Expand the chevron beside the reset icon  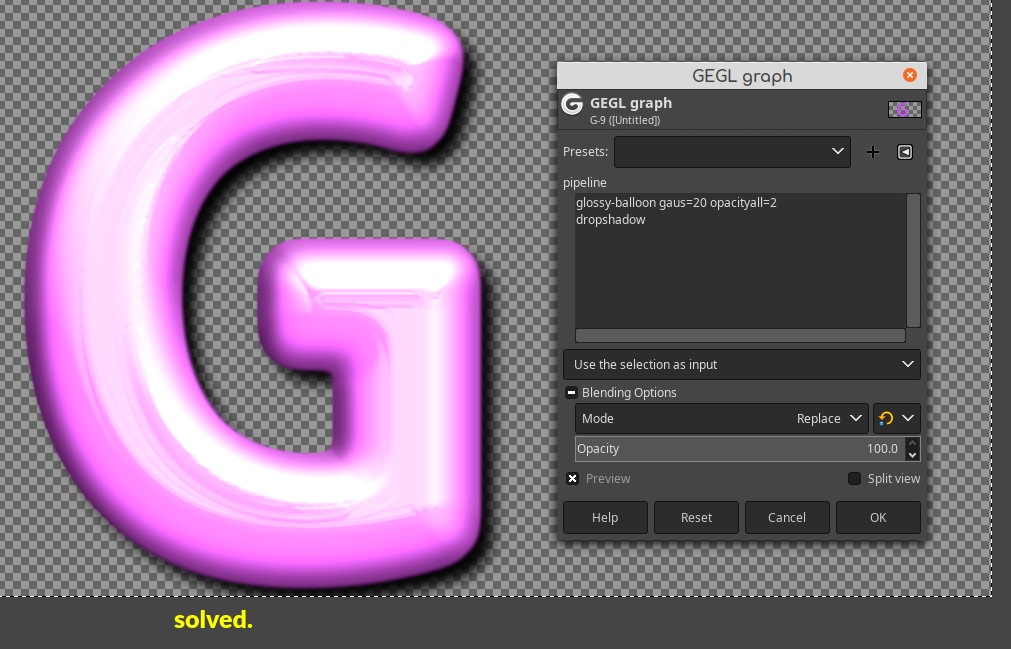(x=908, y=418)
